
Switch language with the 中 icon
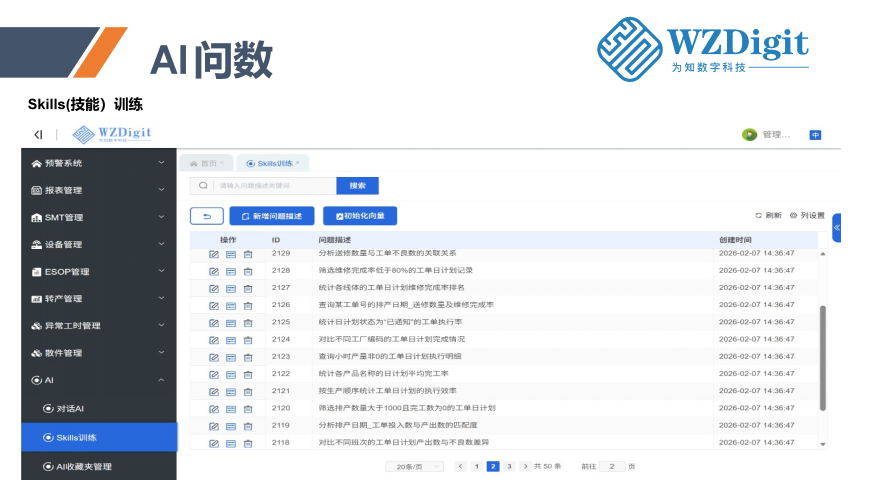point(815,135)
